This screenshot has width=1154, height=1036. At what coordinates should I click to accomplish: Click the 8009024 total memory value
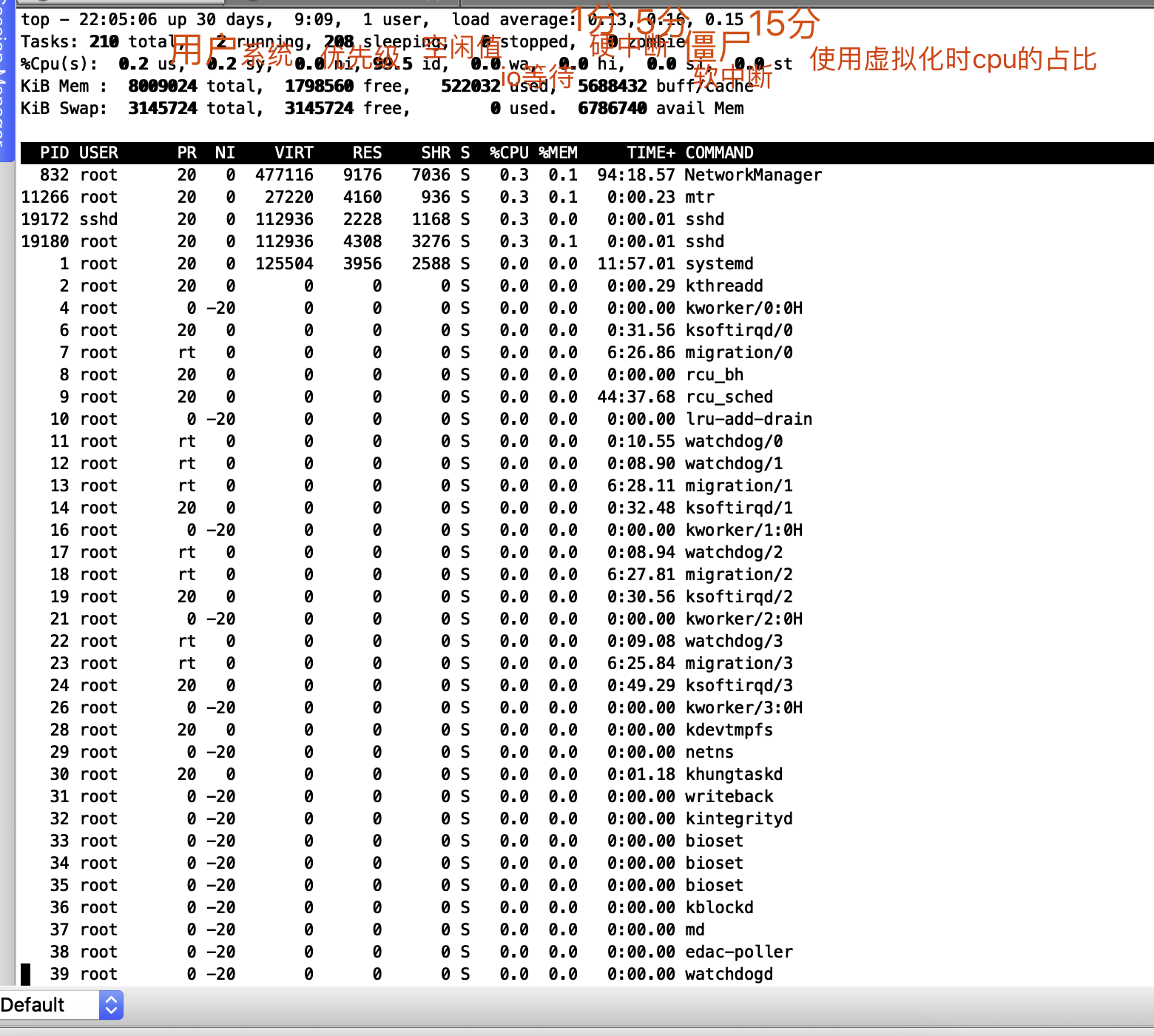(x=163, y=86)
